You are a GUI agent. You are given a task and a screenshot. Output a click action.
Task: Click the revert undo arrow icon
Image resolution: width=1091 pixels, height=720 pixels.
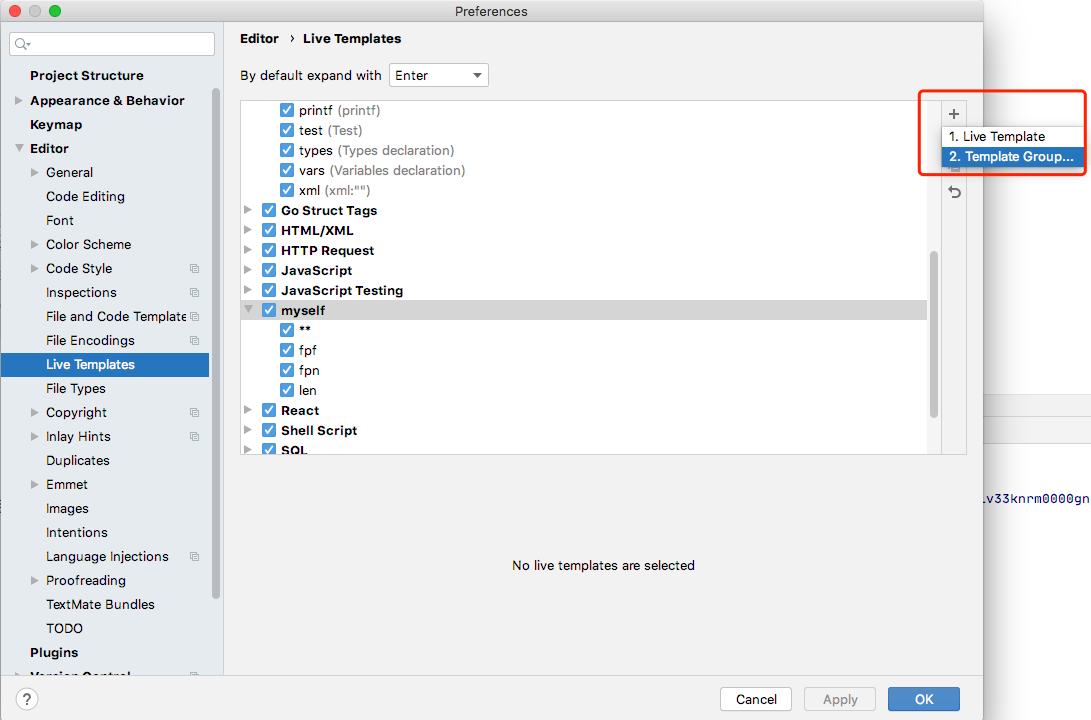pyautogui.click(x=955, y=192)
